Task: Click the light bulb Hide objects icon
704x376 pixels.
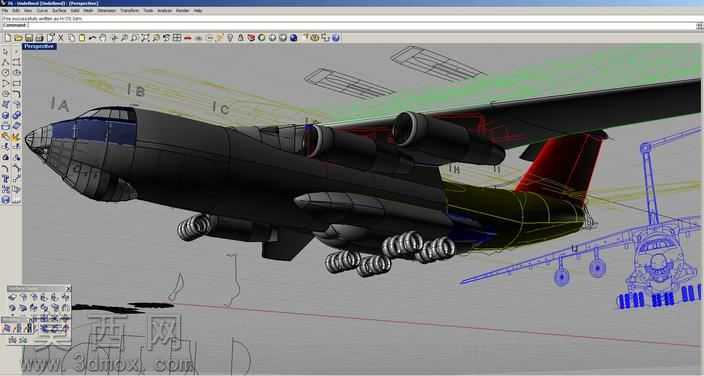Action: click(230, 38)
